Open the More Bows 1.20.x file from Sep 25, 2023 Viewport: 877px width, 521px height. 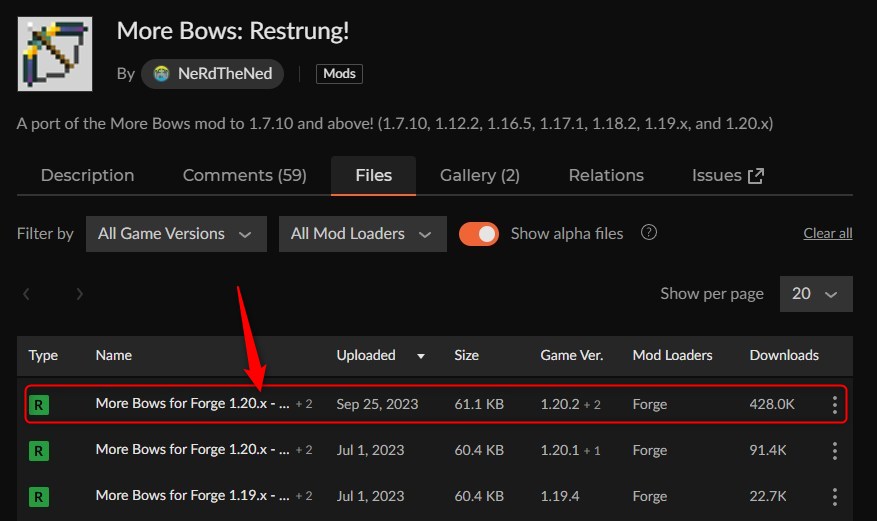pos(192,404)
